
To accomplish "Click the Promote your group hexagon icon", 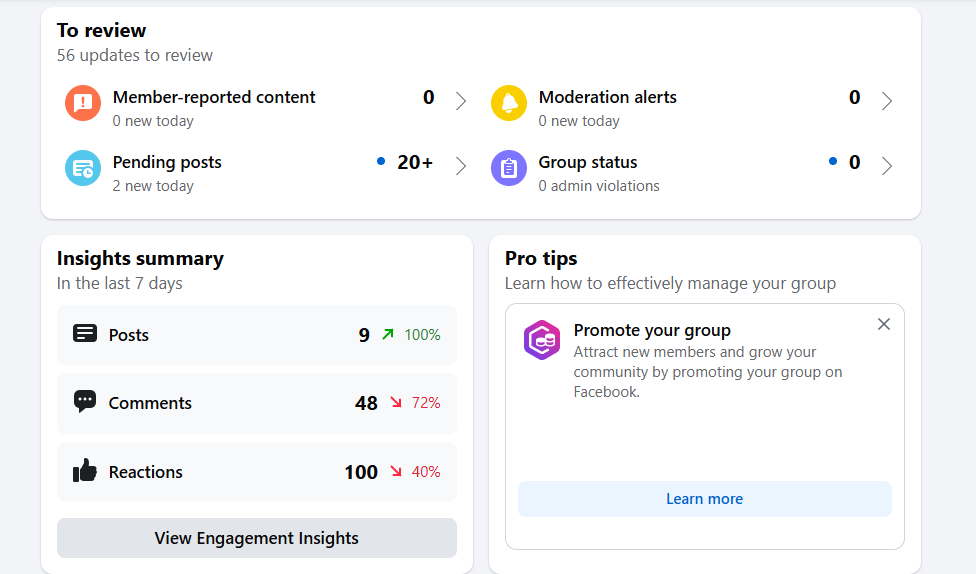I will [x=541, y=340].
